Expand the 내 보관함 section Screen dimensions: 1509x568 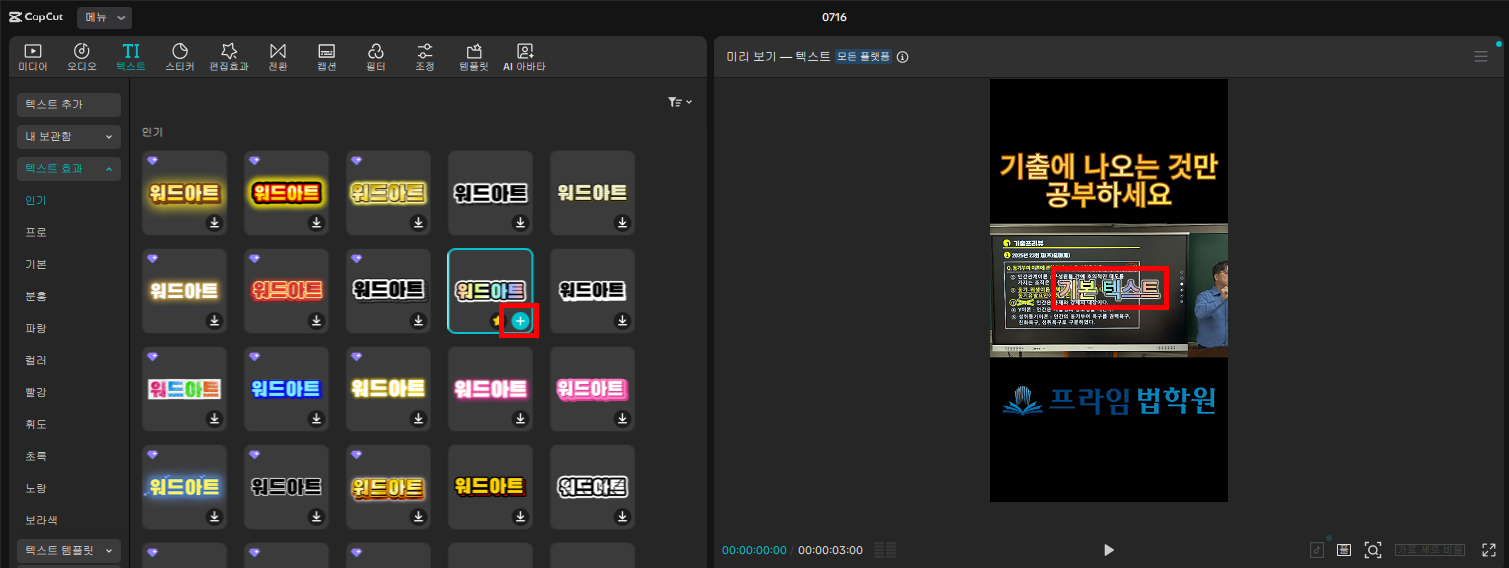point(69,136)
